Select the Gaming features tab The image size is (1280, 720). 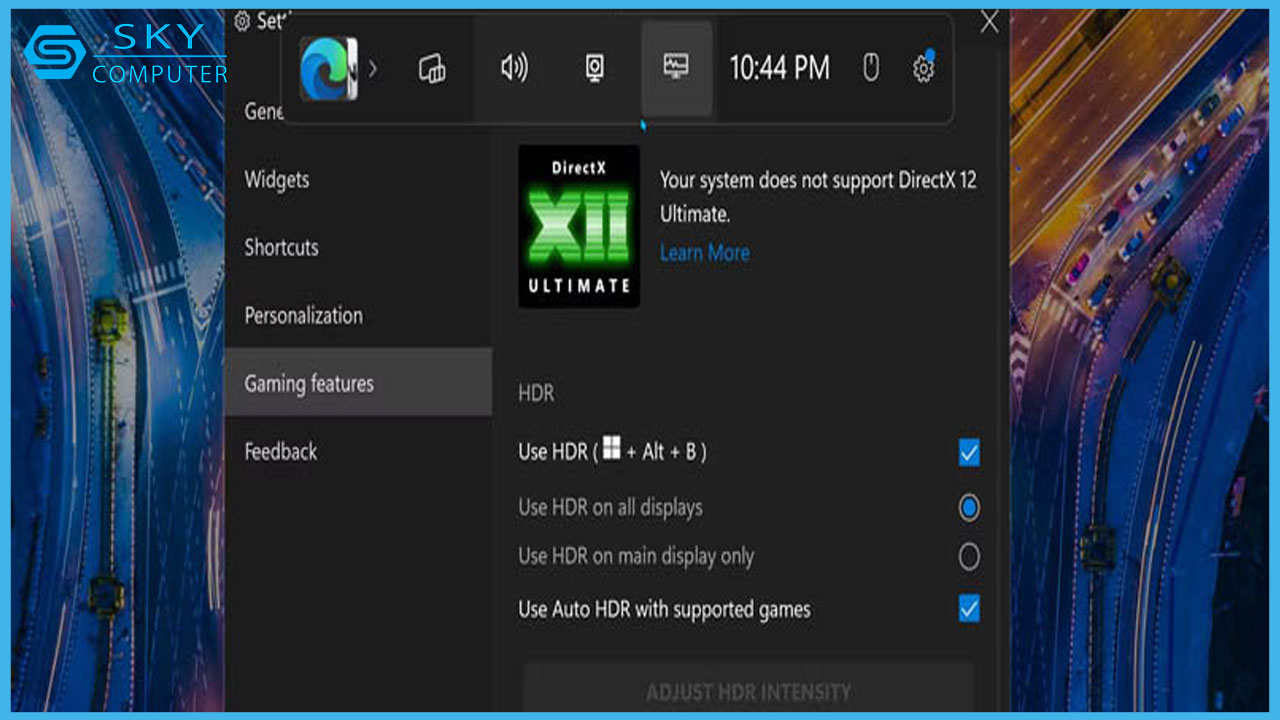[309, 384]
